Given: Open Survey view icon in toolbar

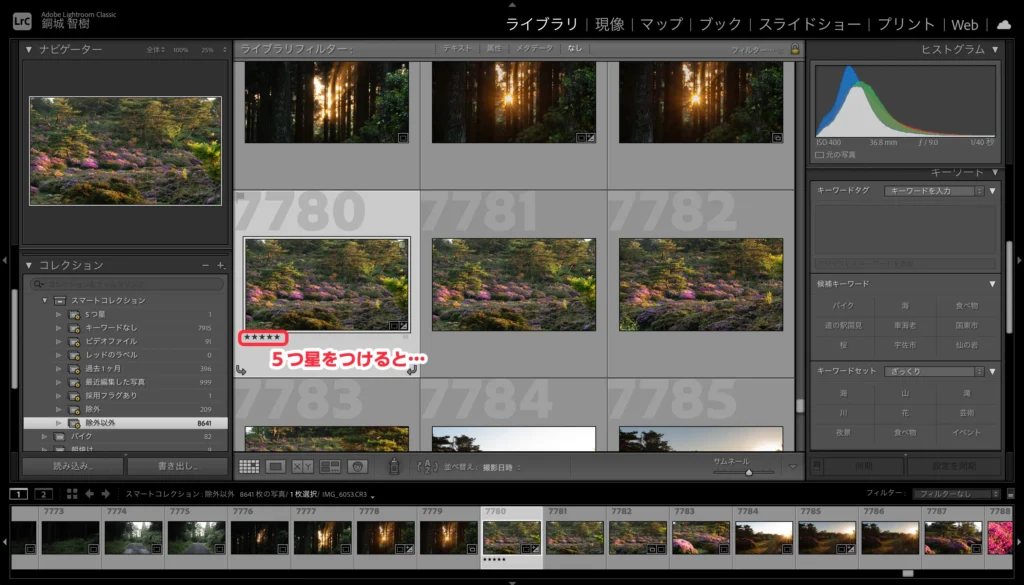Looking at the screenshot, I should (330, 466).
